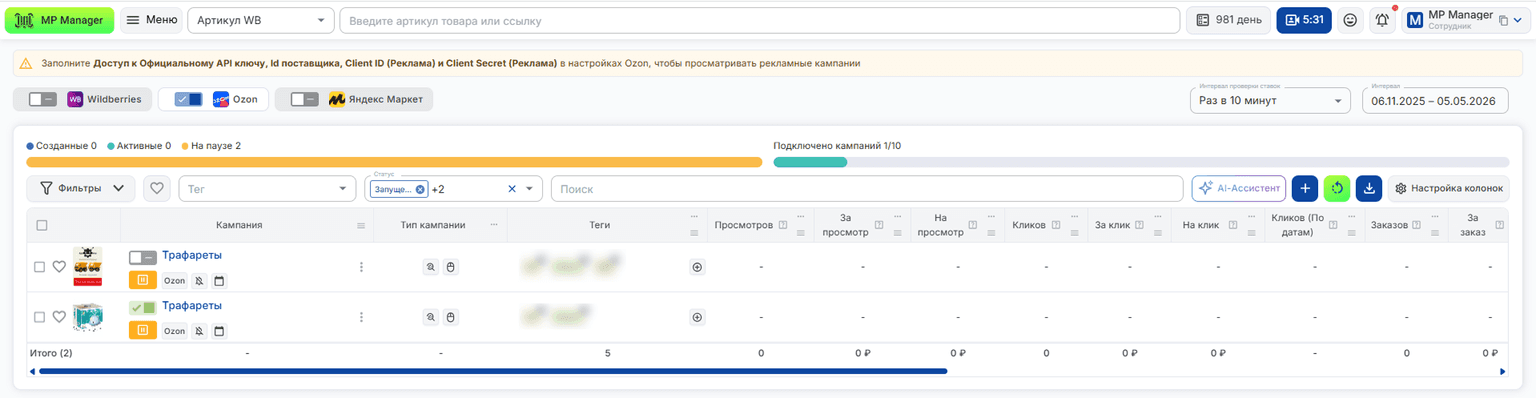1536x398 pixels.
Task: Open the Меню hamburger menu
Action: click(151, 20)
